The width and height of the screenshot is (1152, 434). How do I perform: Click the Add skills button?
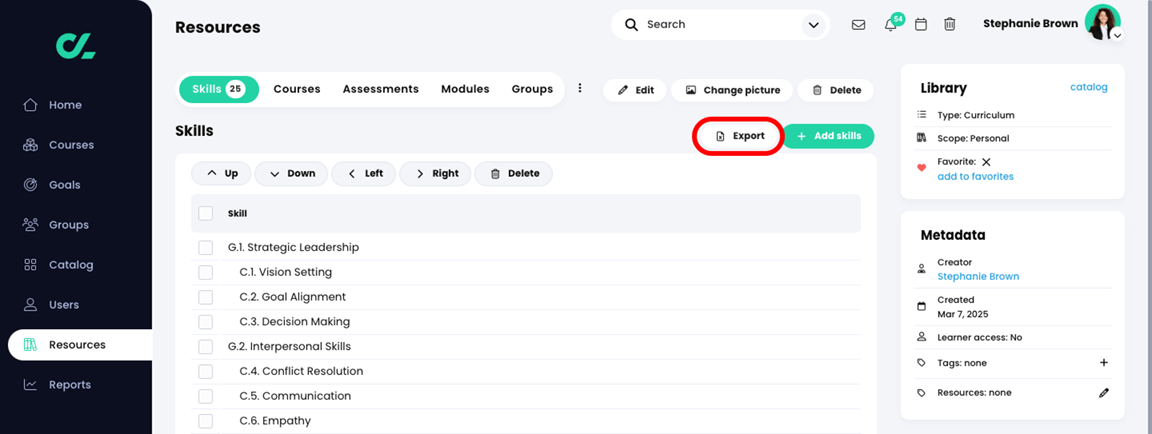pyautogui.click(x=828, y=136)
